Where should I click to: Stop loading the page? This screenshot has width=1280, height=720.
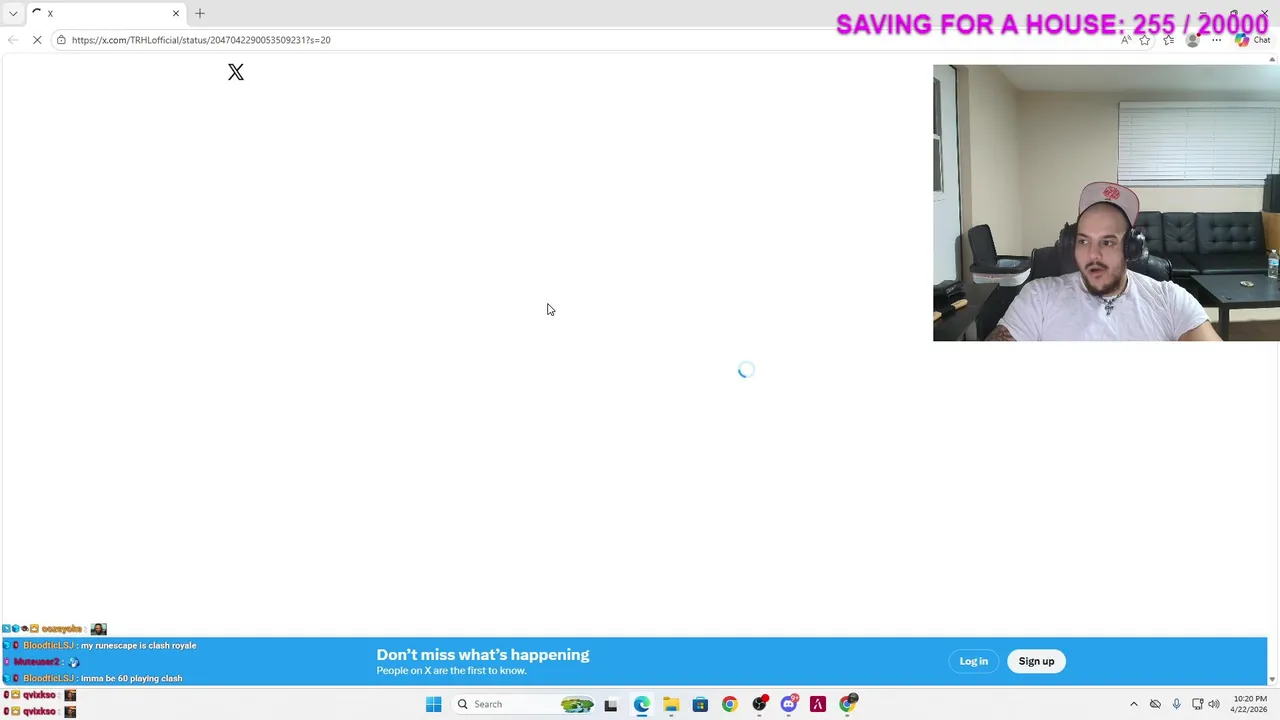37,40
